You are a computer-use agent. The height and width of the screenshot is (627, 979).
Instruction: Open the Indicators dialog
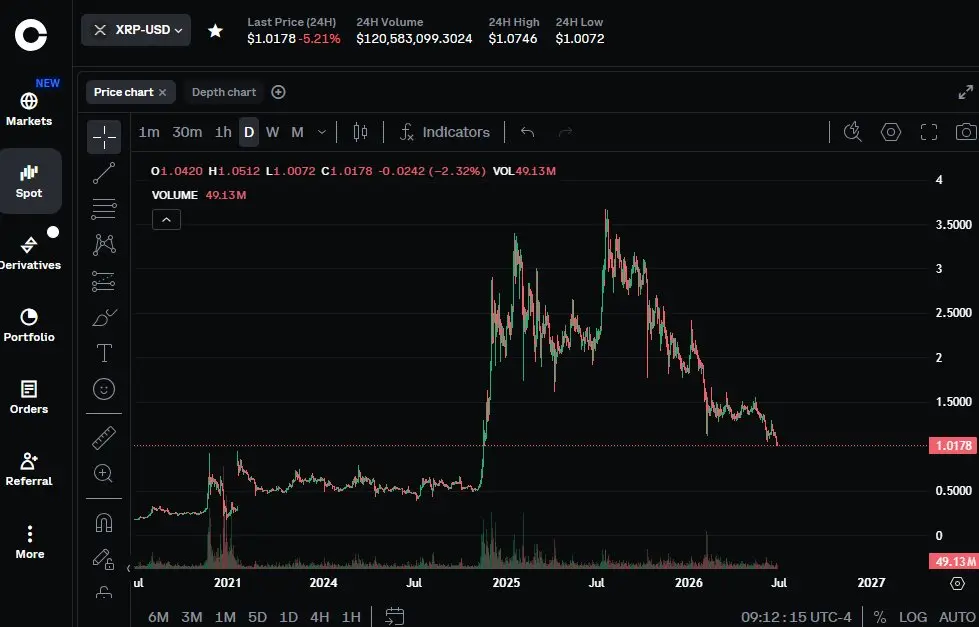tap(445, 132)
